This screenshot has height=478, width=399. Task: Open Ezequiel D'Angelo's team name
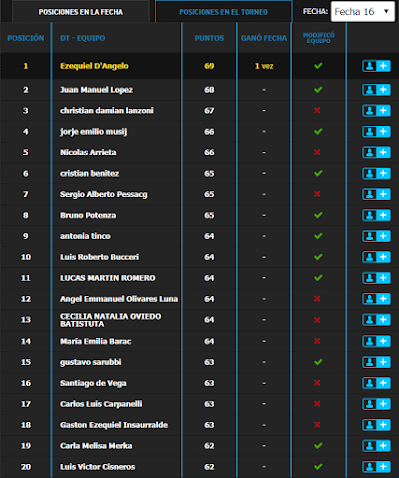coord(94,66)
